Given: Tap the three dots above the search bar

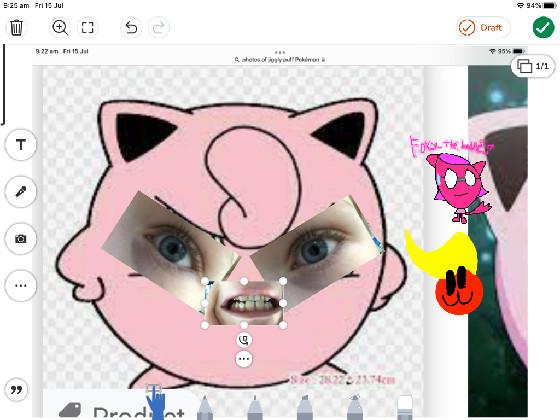Looking at the screenshot, I should [x=280, y=52].
